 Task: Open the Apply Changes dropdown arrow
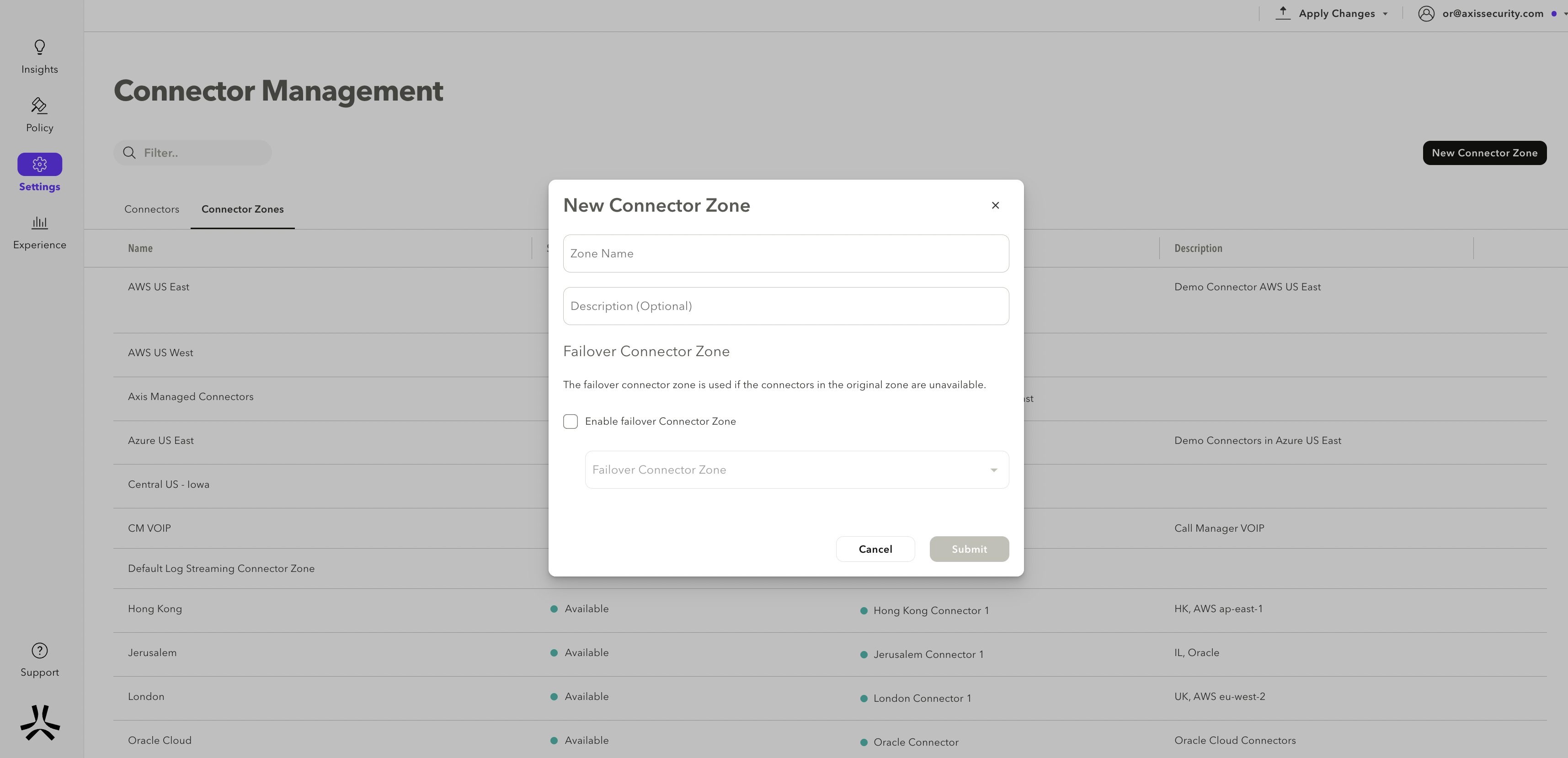(1386, 14)
